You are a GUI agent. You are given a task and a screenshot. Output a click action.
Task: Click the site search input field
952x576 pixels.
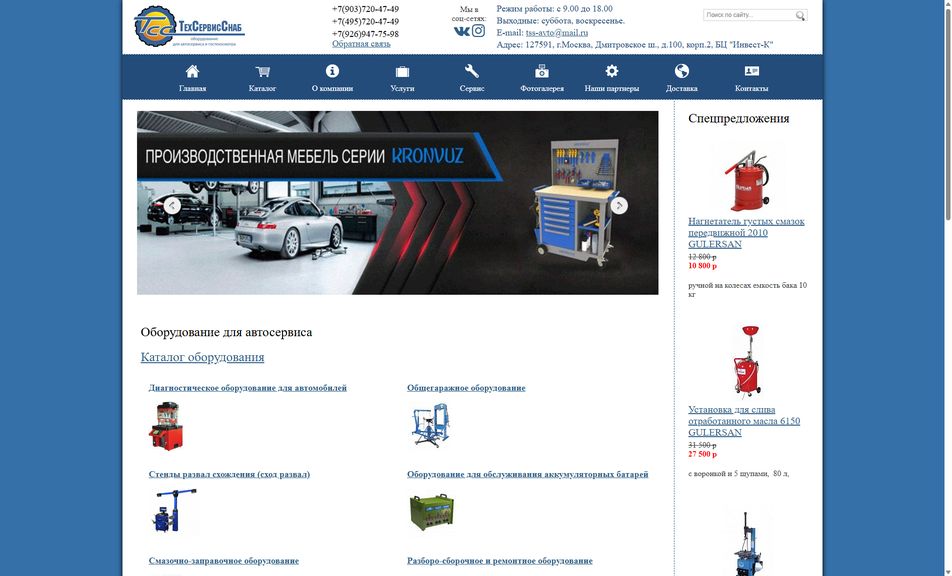750,15
